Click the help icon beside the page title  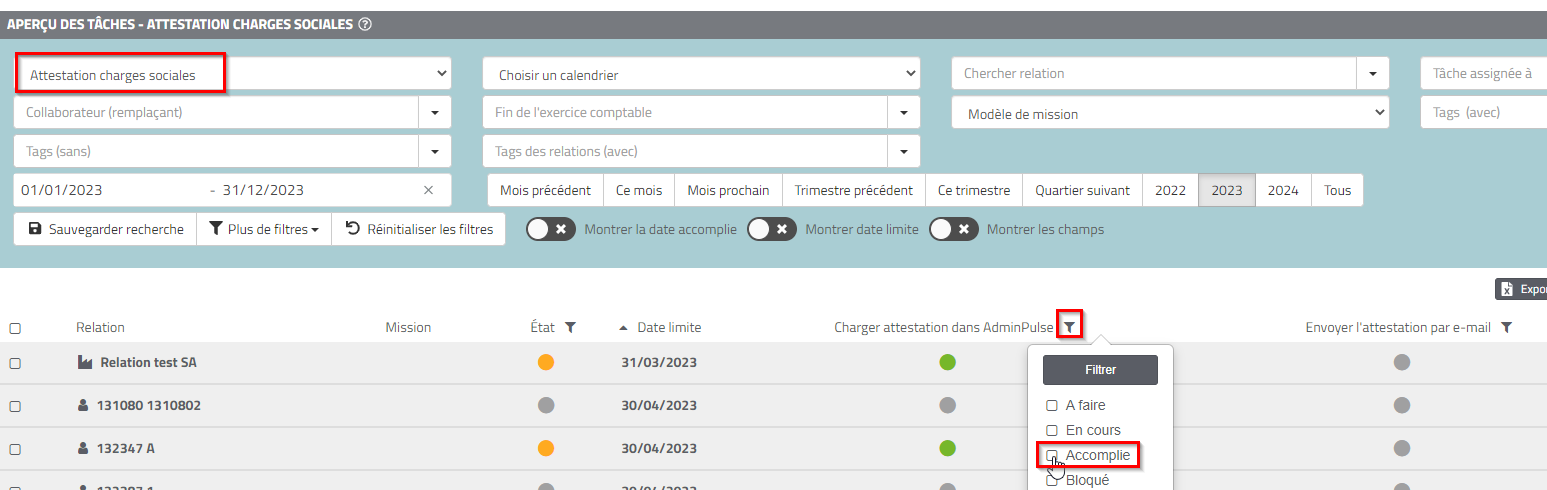[x=365, y=24]
